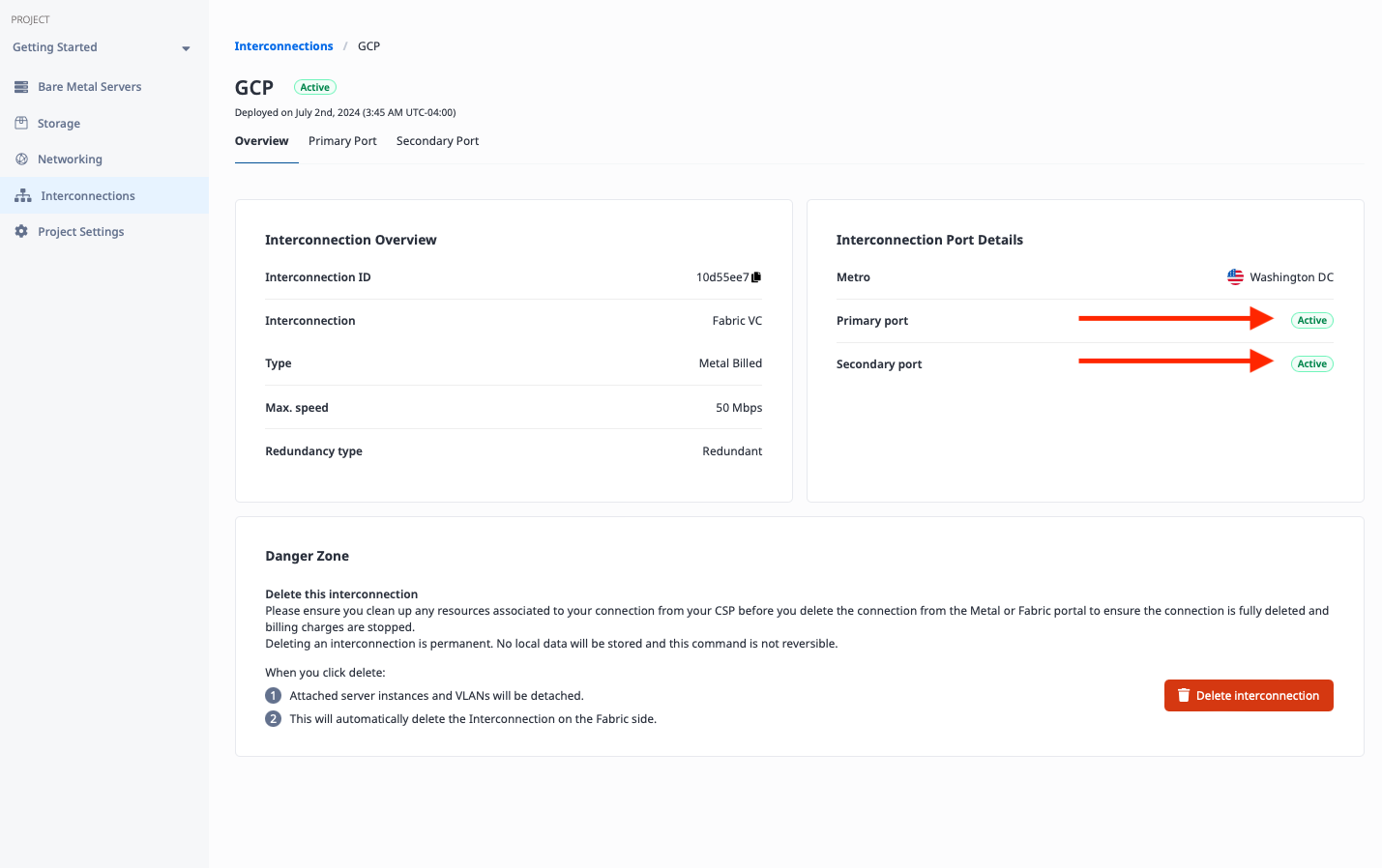Copy the Interconnection ID with the copy icon
This screenshot has width=1382, height=868.
point(756,277)
